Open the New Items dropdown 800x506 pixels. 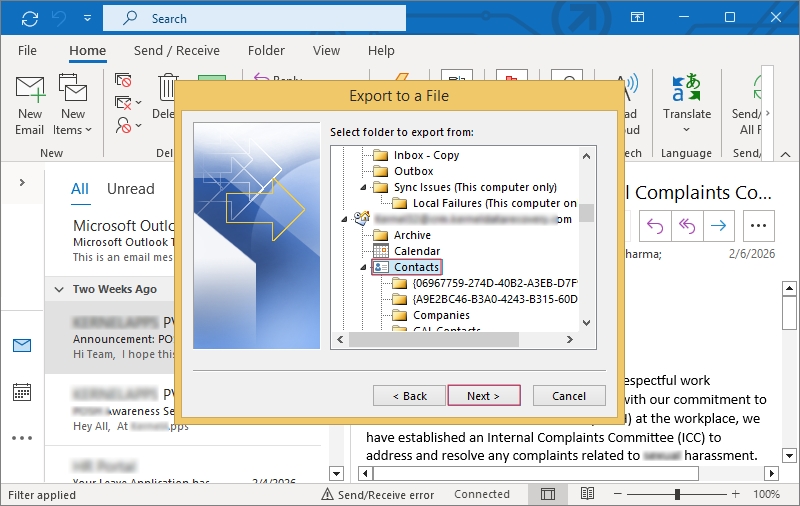point(72,105)
